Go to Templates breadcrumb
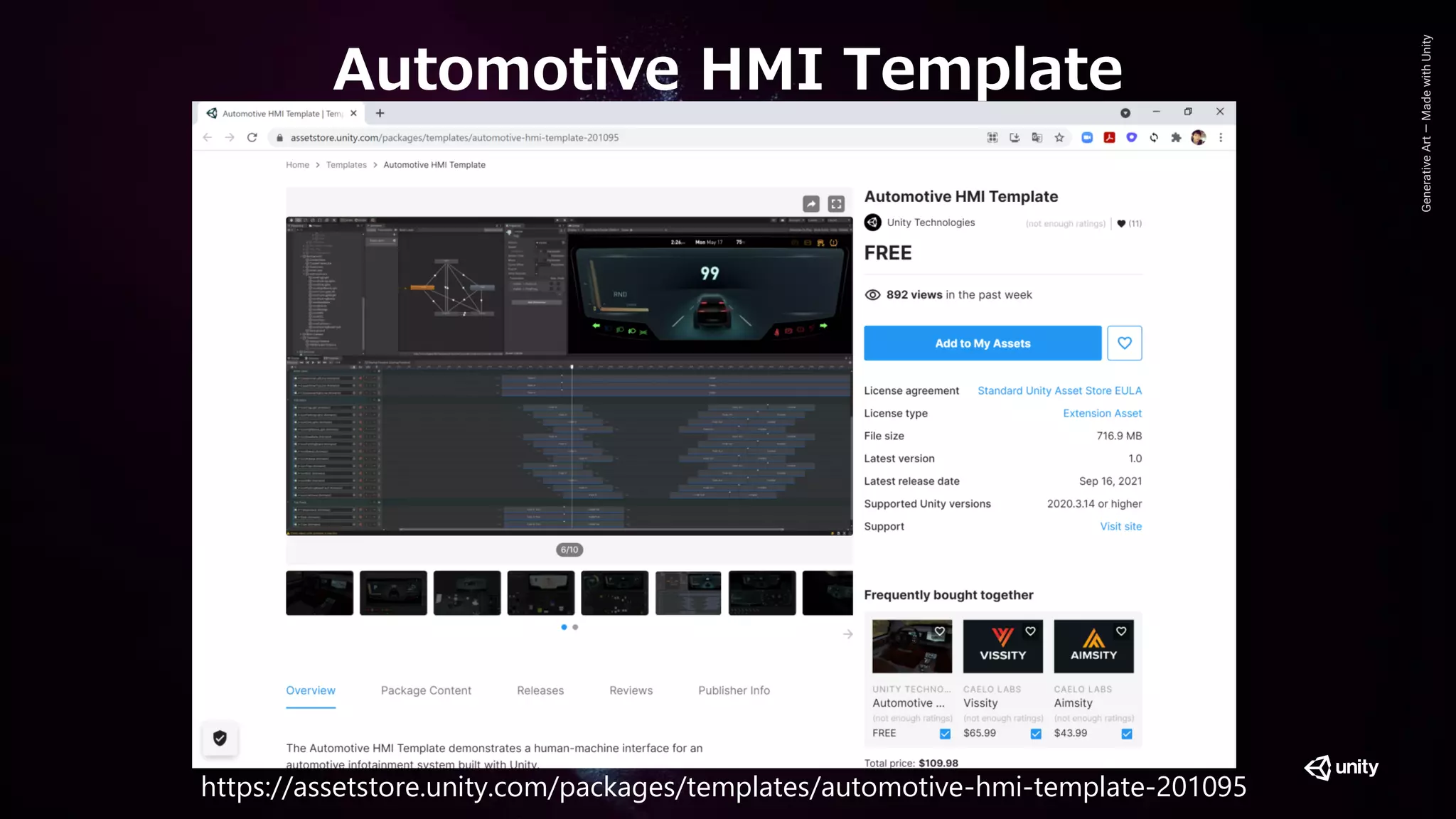The image size is (1456, 819). (x=346, y=165)
